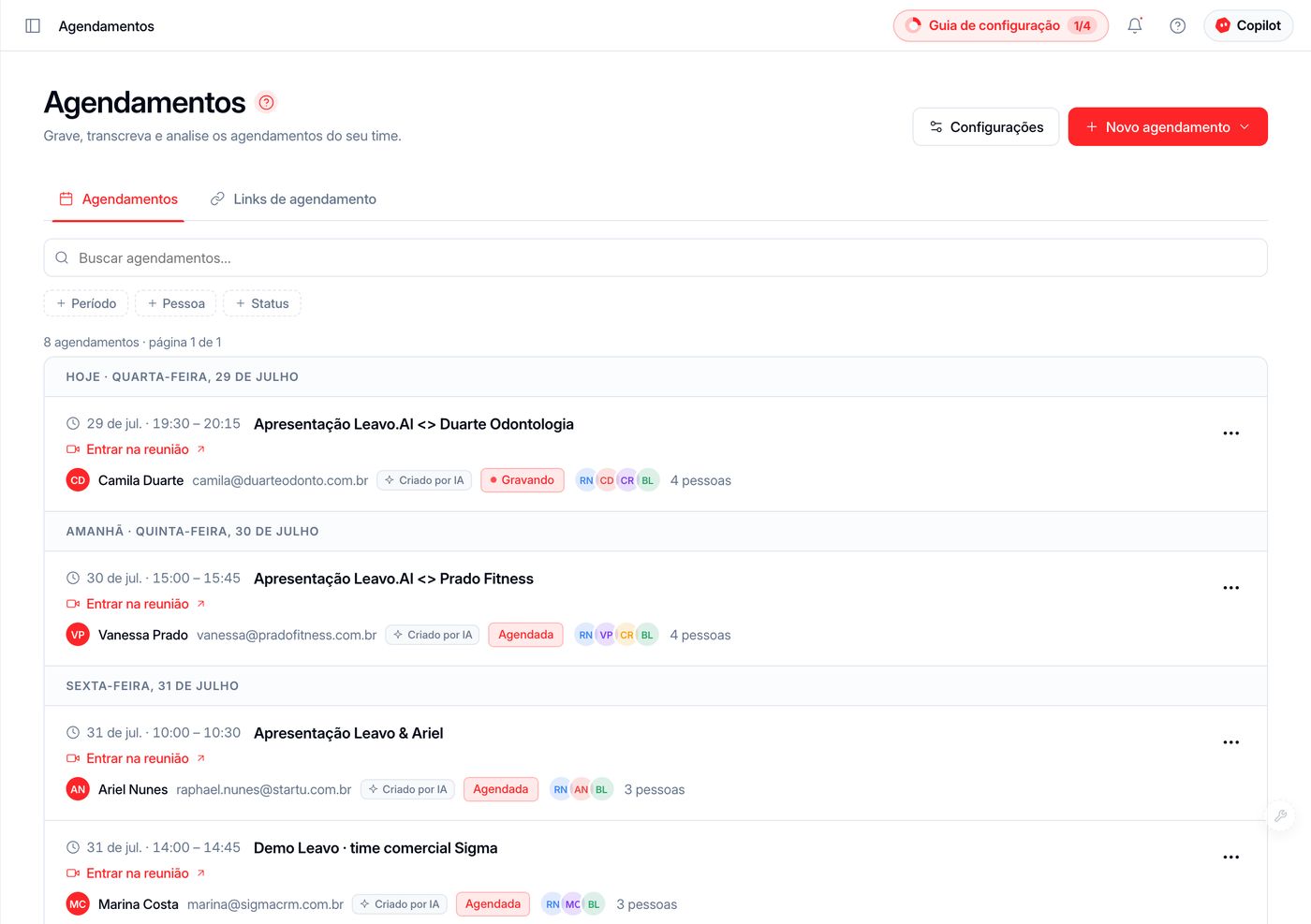Join the Duarte Odontologia meeting link
Screen dimensions: 1311x924
pyautogui.click(x=136, y=449)
